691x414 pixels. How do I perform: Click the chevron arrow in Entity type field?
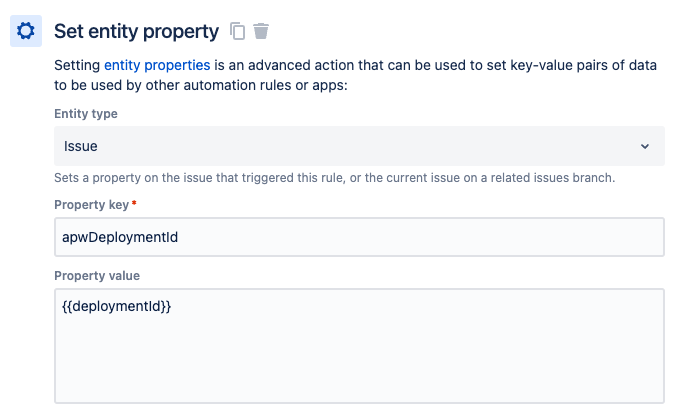coord(644,146)
